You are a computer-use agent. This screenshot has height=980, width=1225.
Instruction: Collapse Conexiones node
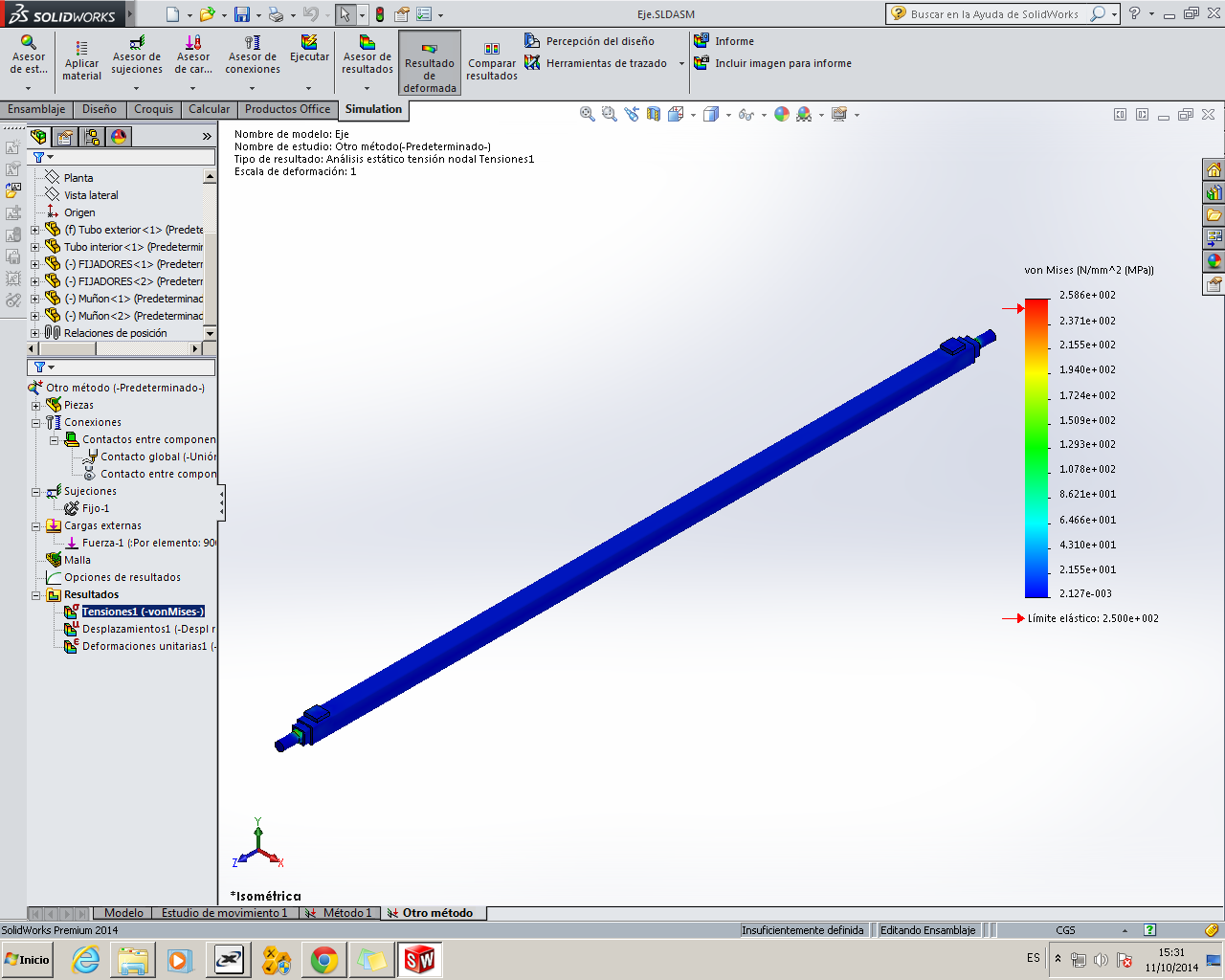click(35, 423)
